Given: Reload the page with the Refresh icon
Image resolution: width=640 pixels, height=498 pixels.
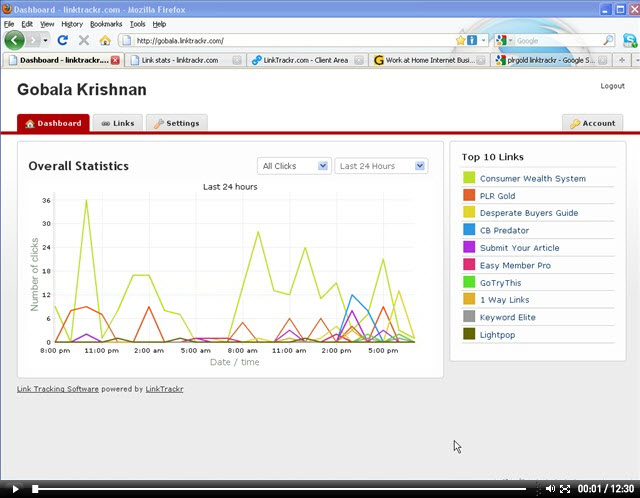Looking at the screenshot, I should pyautogui.click(x=62, y=40).
